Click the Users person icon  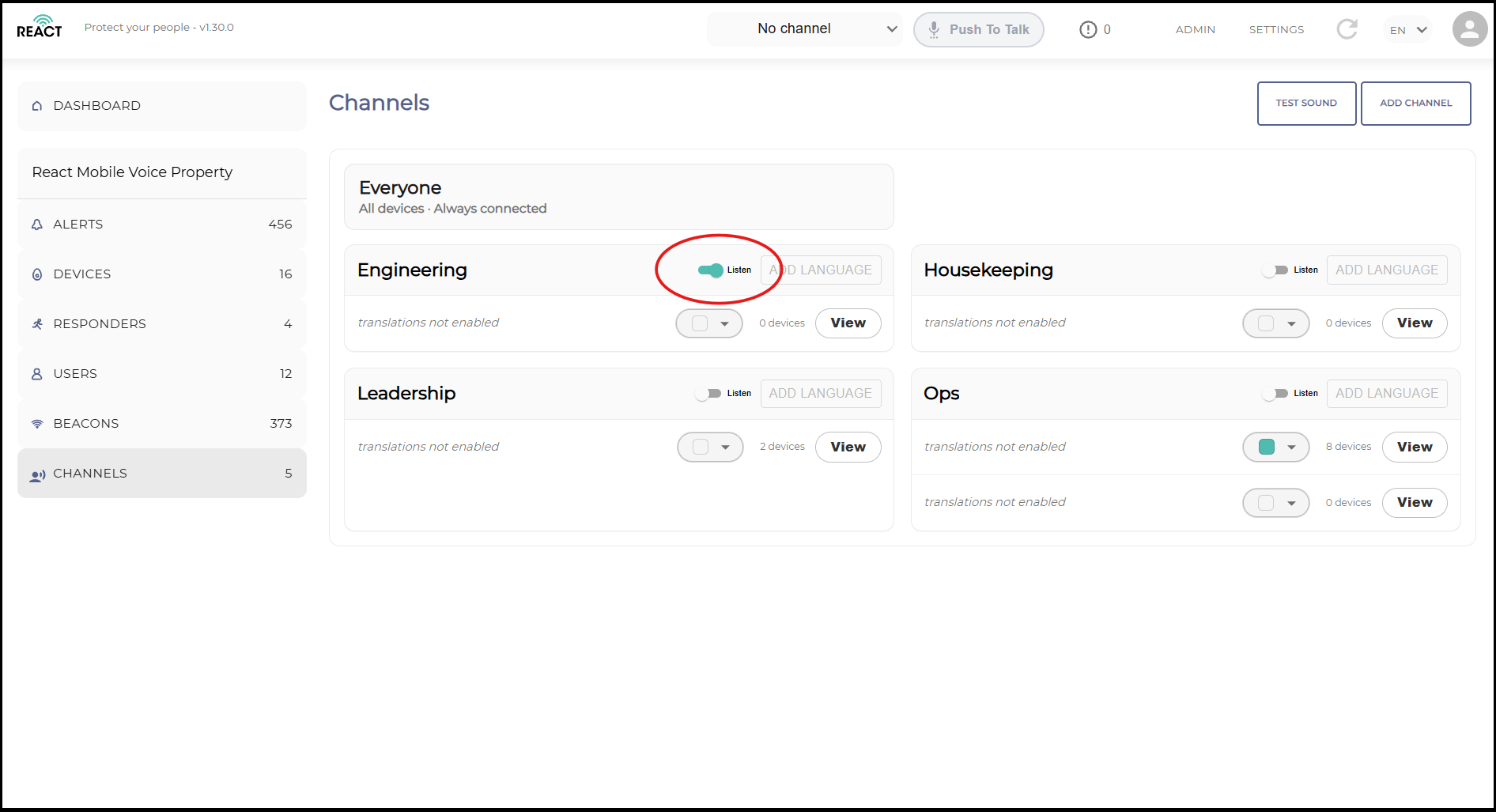click(x=37, y=374)
